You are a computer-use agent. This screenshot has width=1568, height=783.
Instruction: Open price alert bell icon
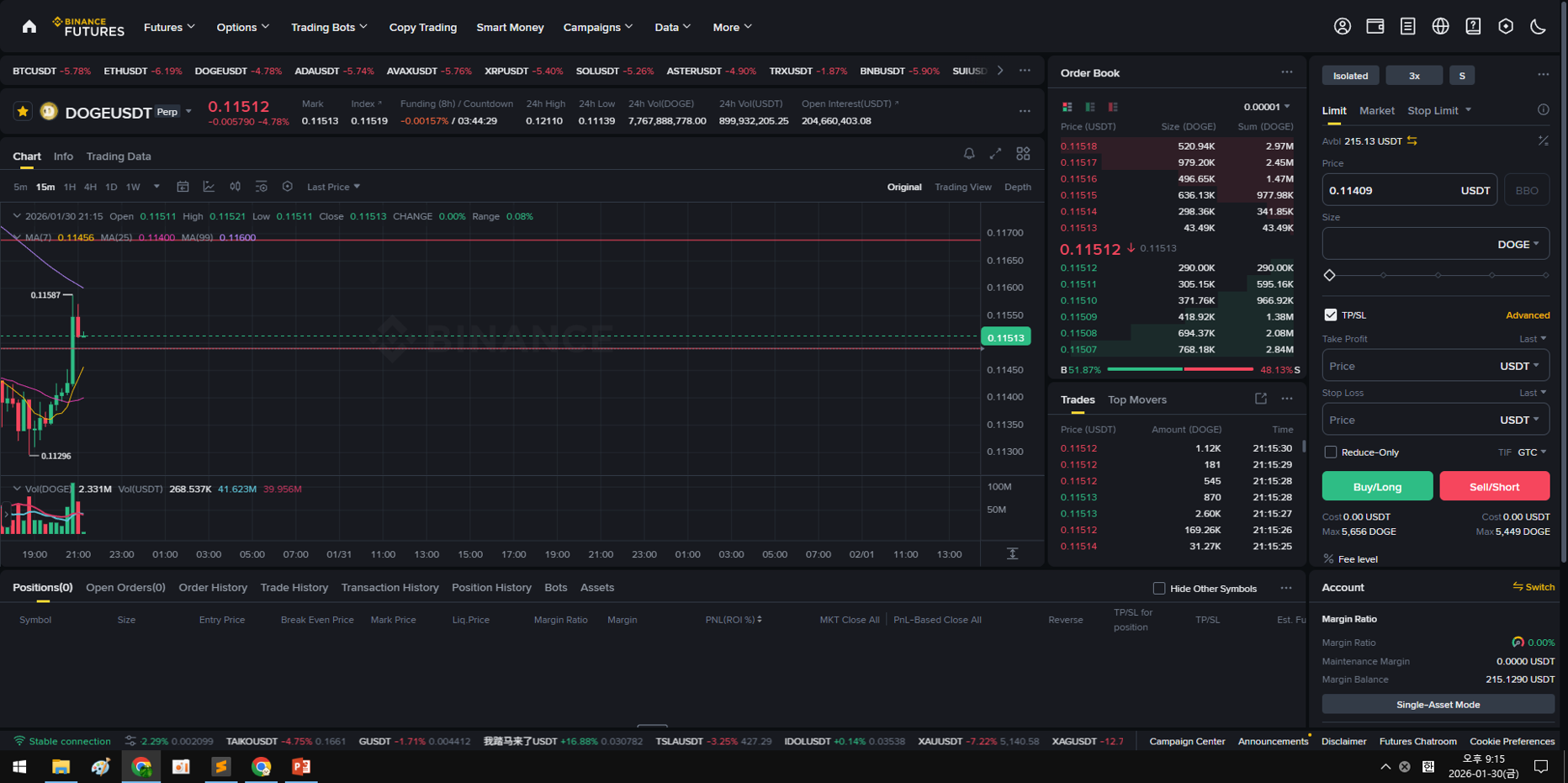(x=969, y=154)
